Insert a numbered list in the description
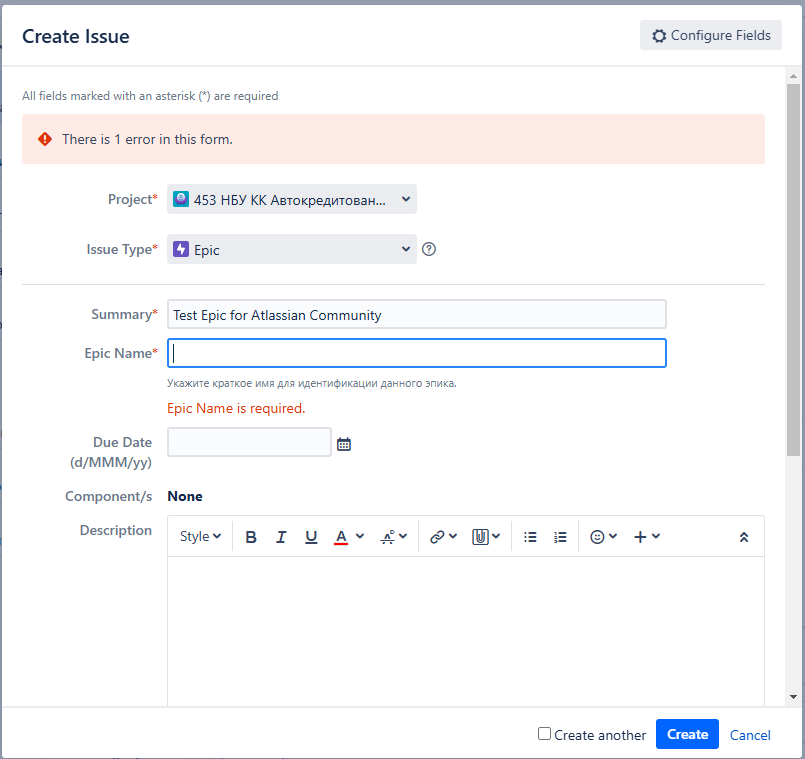Screen dimensions: 805x759 click(x=560, y=537)
